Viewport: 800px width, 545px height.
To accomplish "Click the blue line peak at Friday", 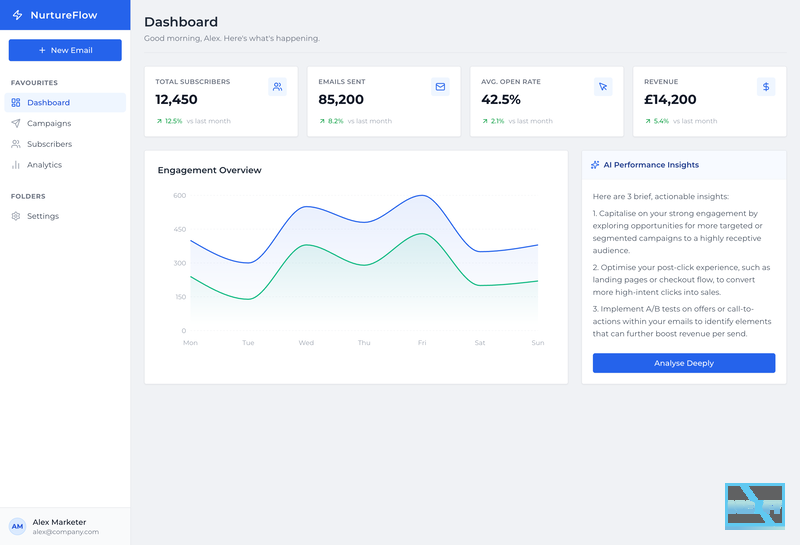I will click(x=422, y=195).
